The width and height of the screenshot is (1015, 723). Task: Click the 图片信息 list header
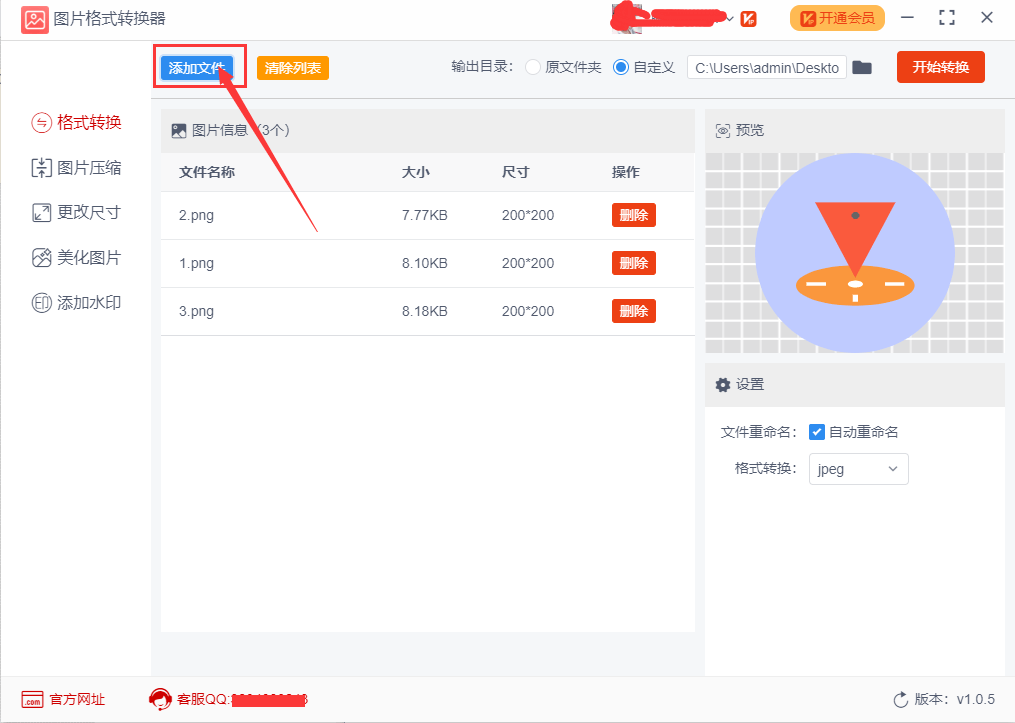click(x=218, y=130)
